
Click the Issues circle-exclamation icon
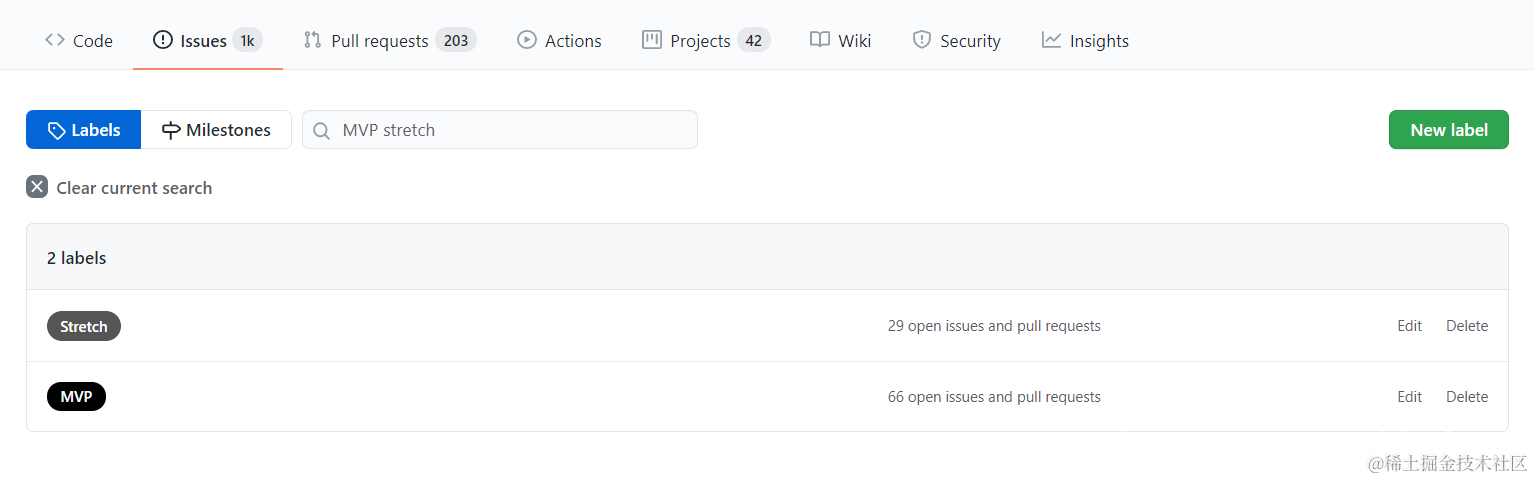click(x=162, y=40)
